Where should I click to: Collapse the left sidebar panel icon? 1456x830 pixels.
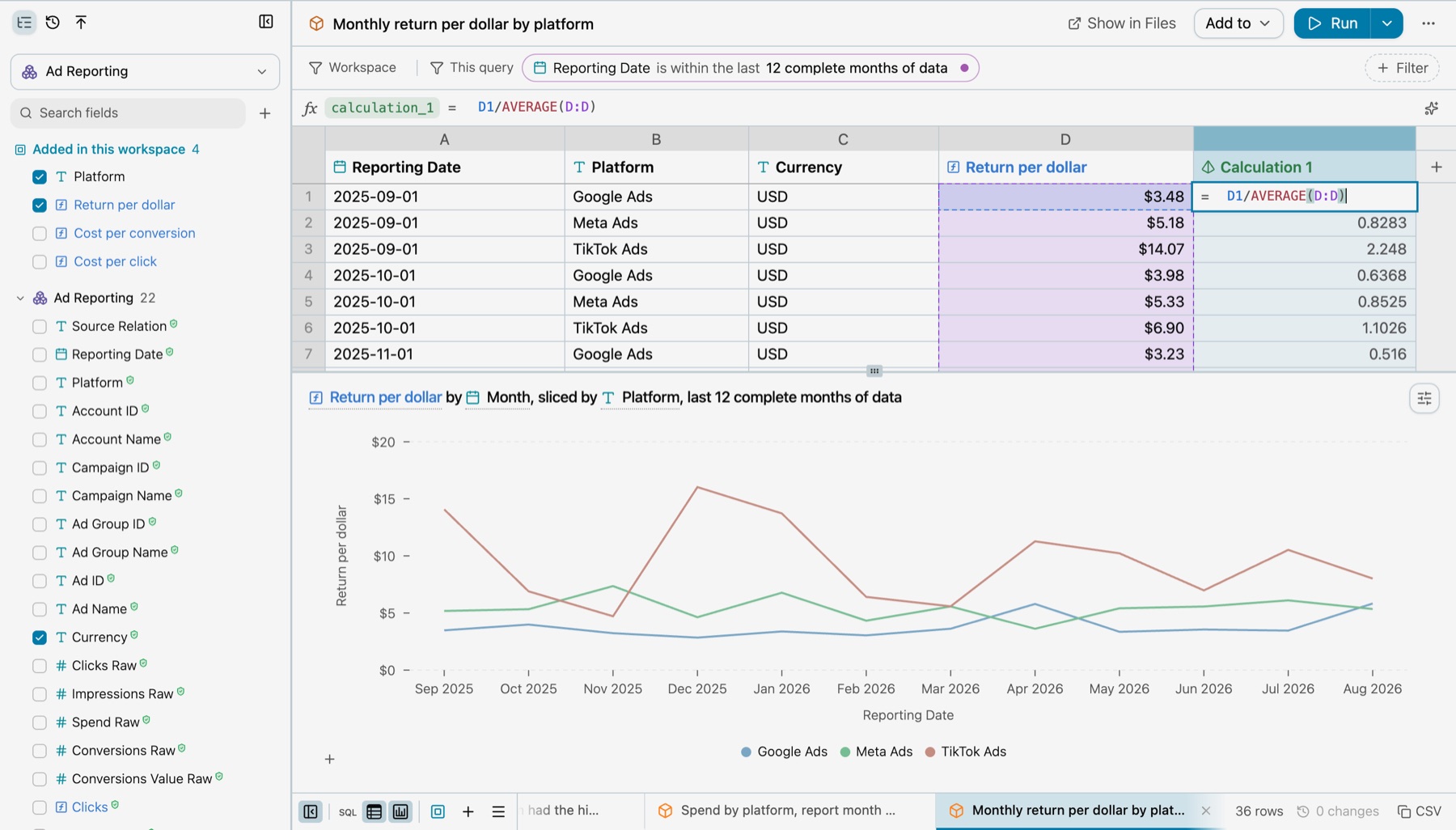tap(266, 22)
